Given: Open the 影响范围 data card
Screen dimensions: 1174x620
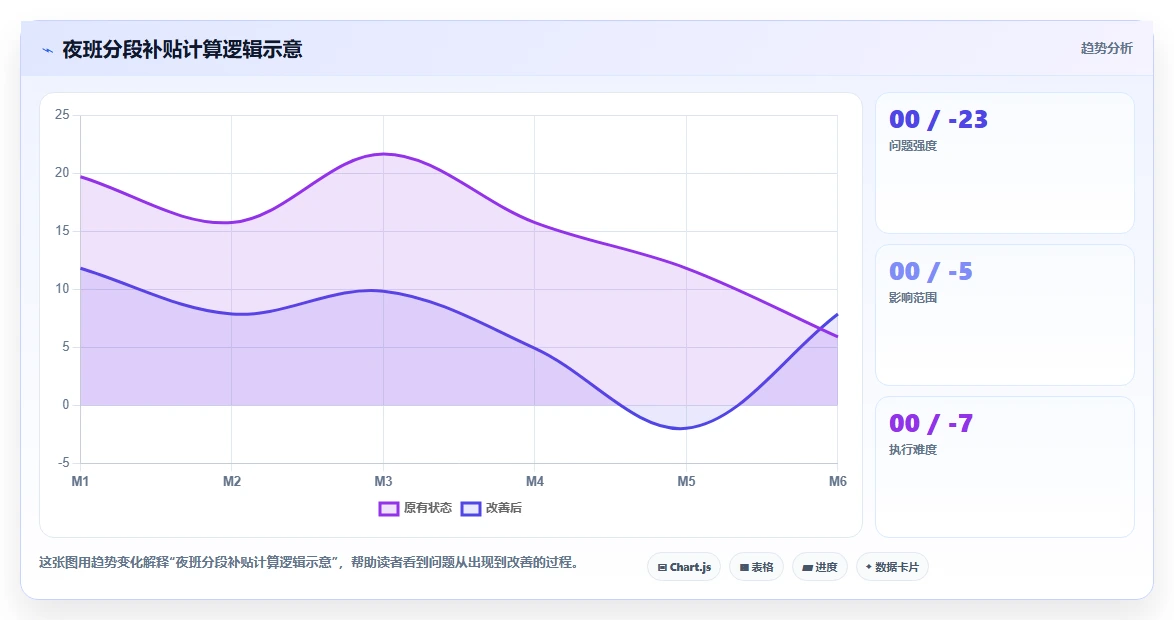Looking at the screenshot, I should pyautogui.click(x=1005, y=315).
